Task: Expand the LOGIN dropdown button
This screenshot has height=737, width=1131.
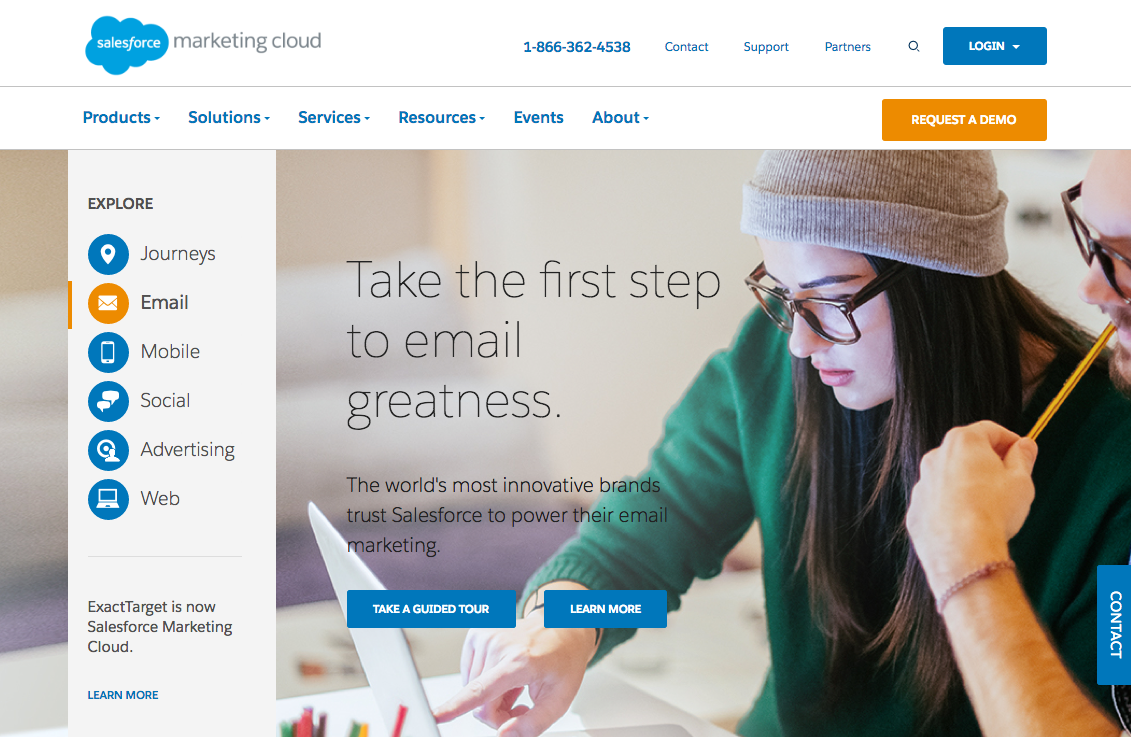Action: click(995, 46)
